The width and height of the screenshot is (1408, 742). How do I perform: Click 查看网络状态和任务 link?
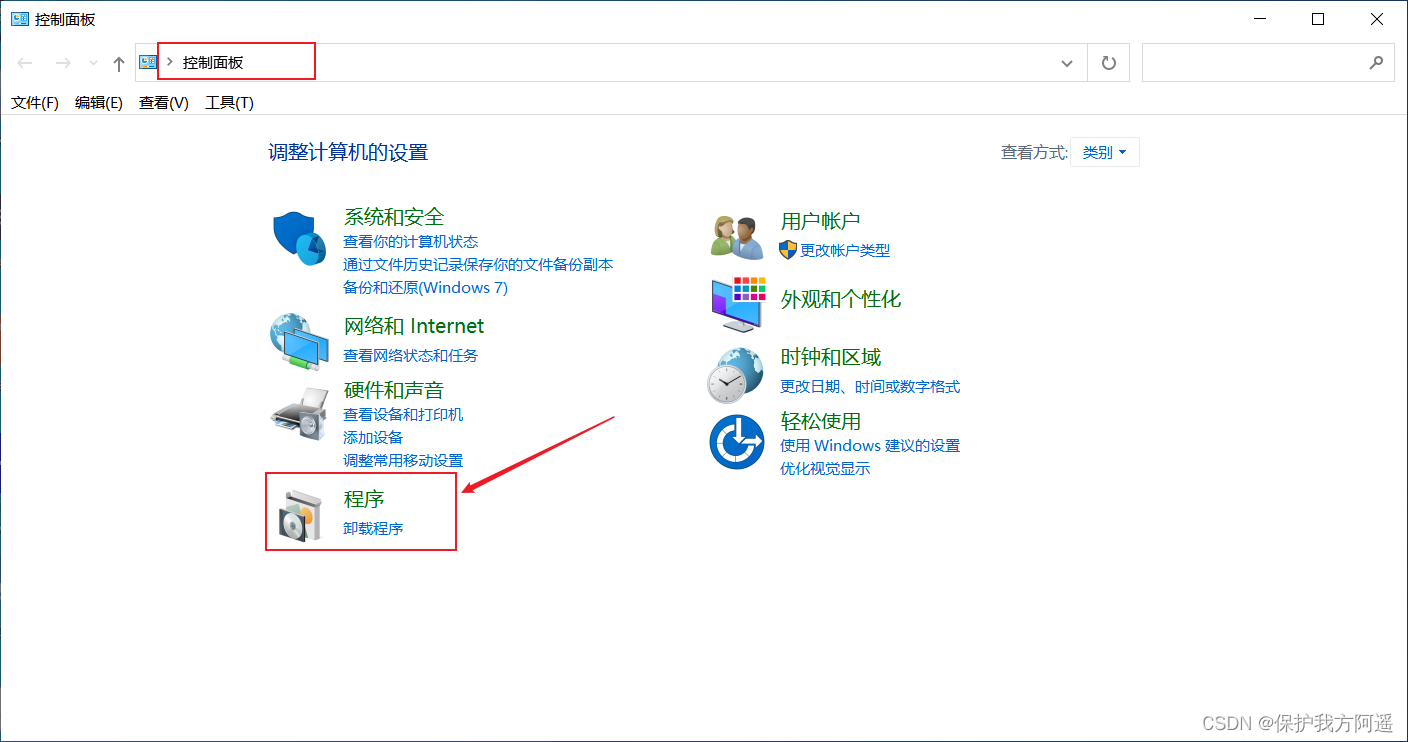tap(411, 355)
